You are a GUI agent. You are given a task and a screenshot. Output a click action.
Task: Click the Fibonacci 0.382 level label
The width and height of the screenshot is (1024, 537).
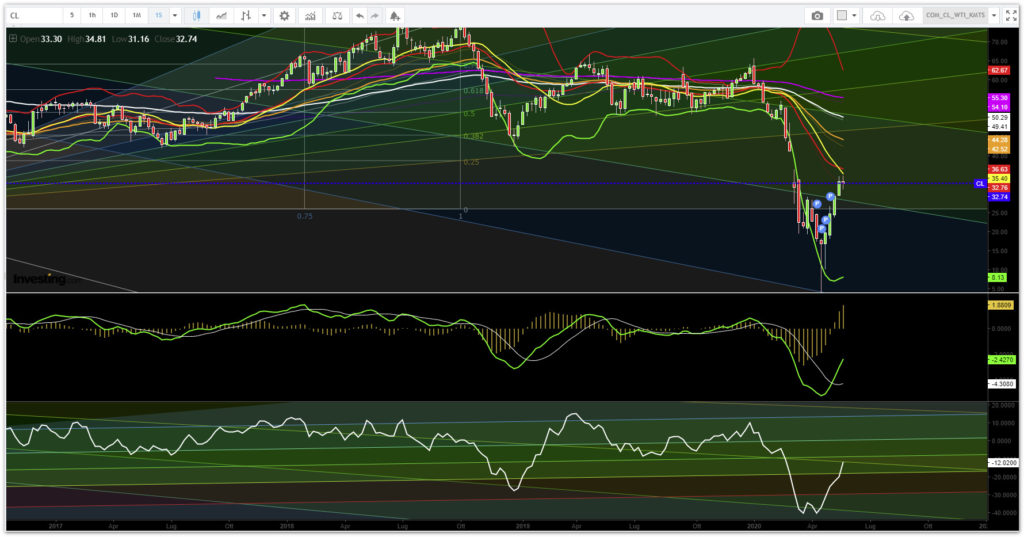[x=473, y=137]
